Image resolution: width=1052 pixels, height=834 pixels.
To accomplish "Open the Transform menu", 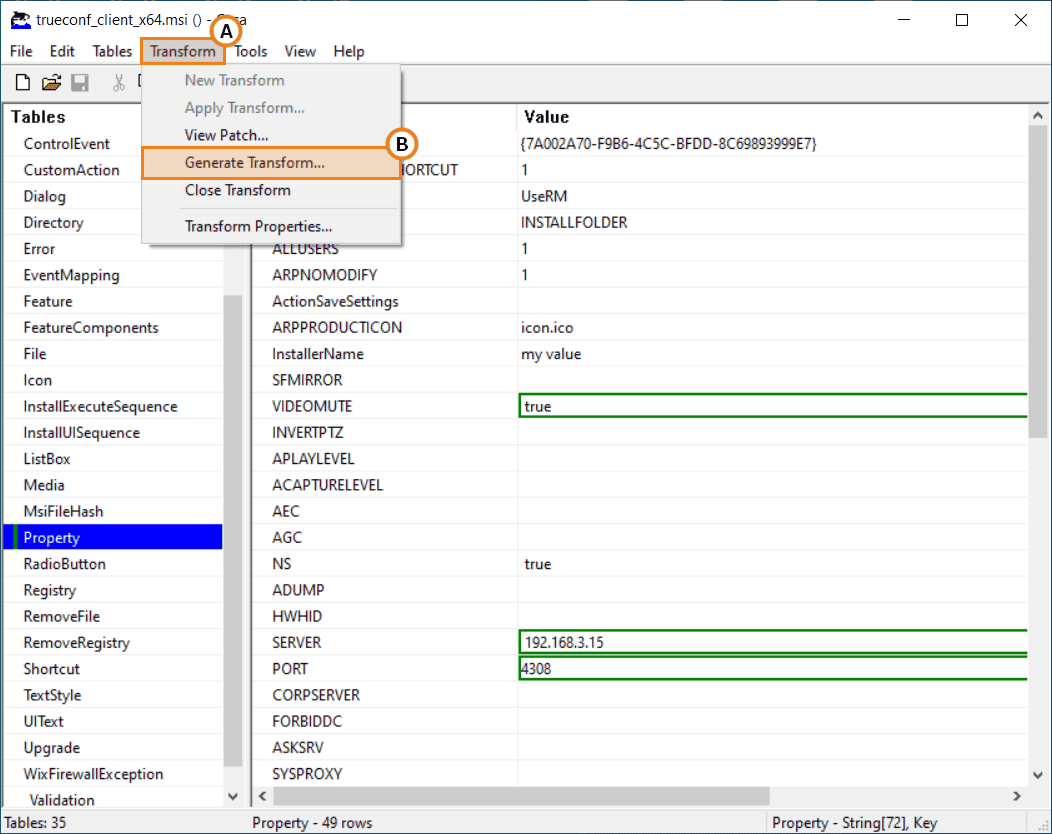I will pos(182,51).
